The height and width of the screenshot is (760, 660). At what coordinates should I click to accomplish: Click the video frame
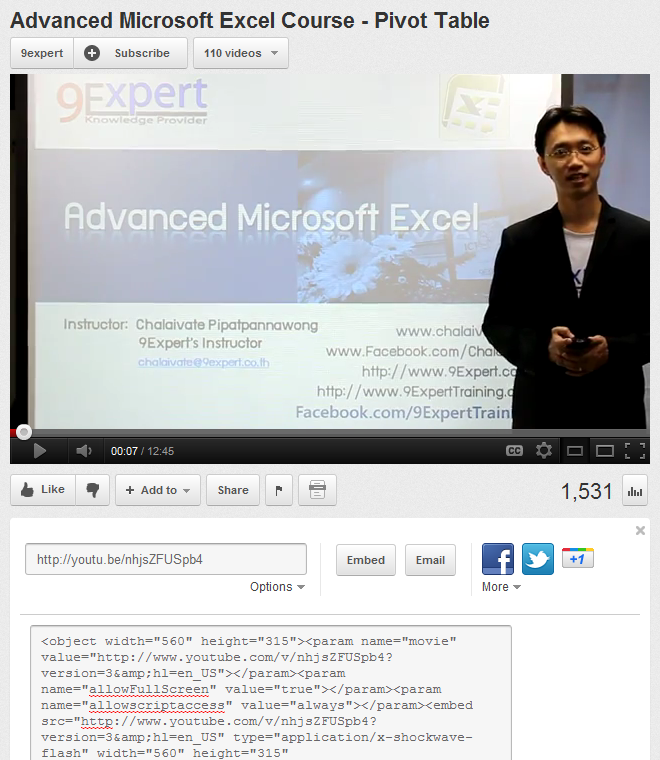pos(330,251)
